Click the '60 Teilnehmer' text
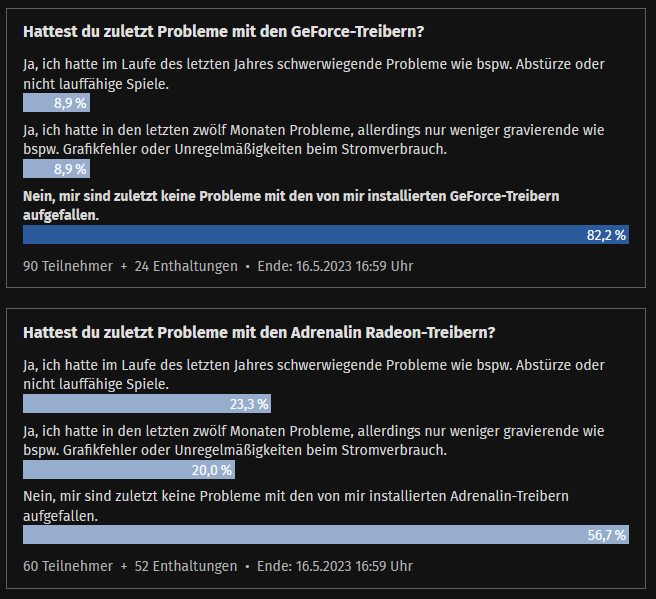This screenshot has width=656, height=599. coord(68,566)
